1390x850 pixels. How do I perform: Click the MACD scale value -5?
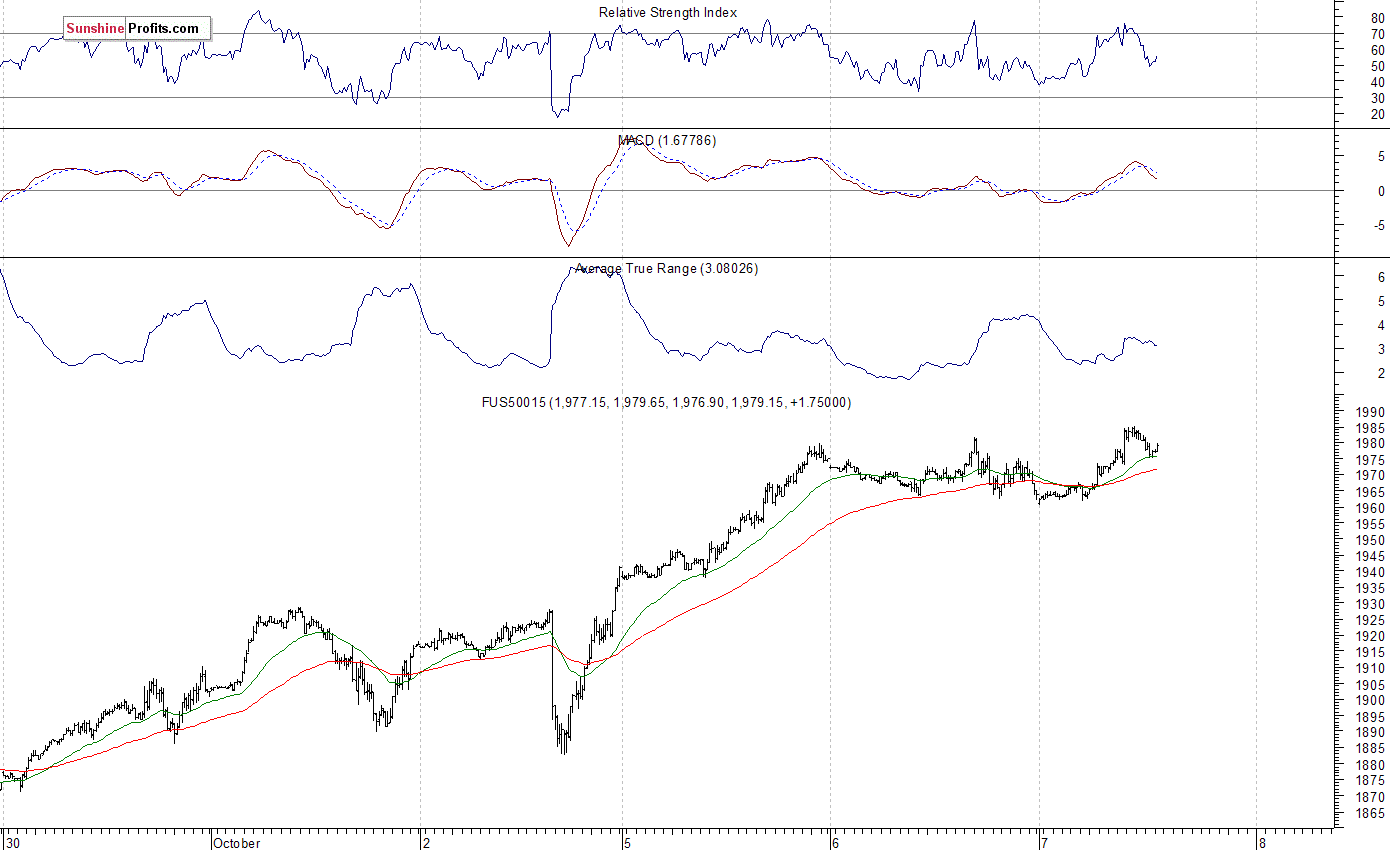pos(1379,226)
